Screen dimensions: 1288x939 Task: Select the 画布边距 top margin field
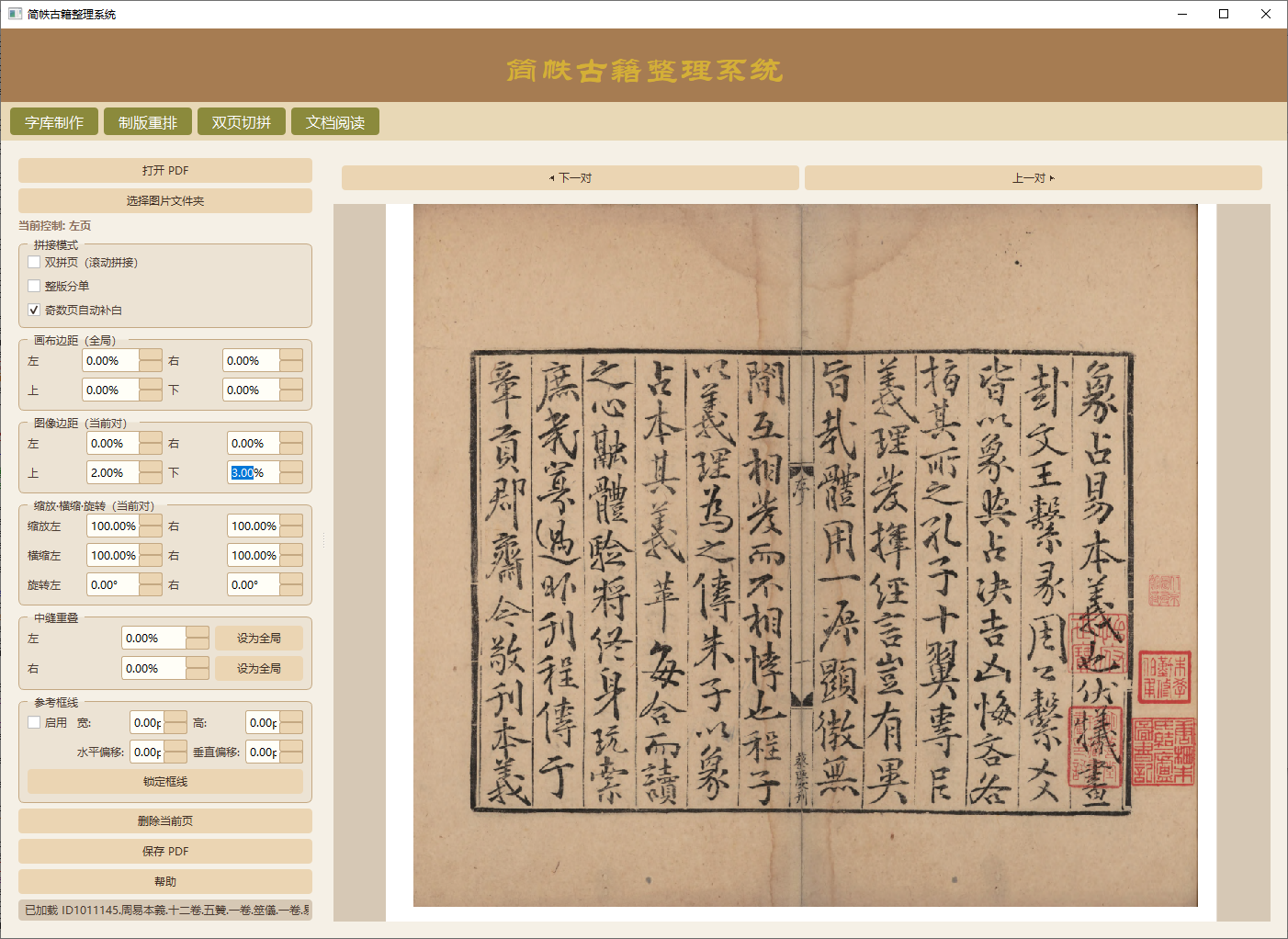(111, 390)
